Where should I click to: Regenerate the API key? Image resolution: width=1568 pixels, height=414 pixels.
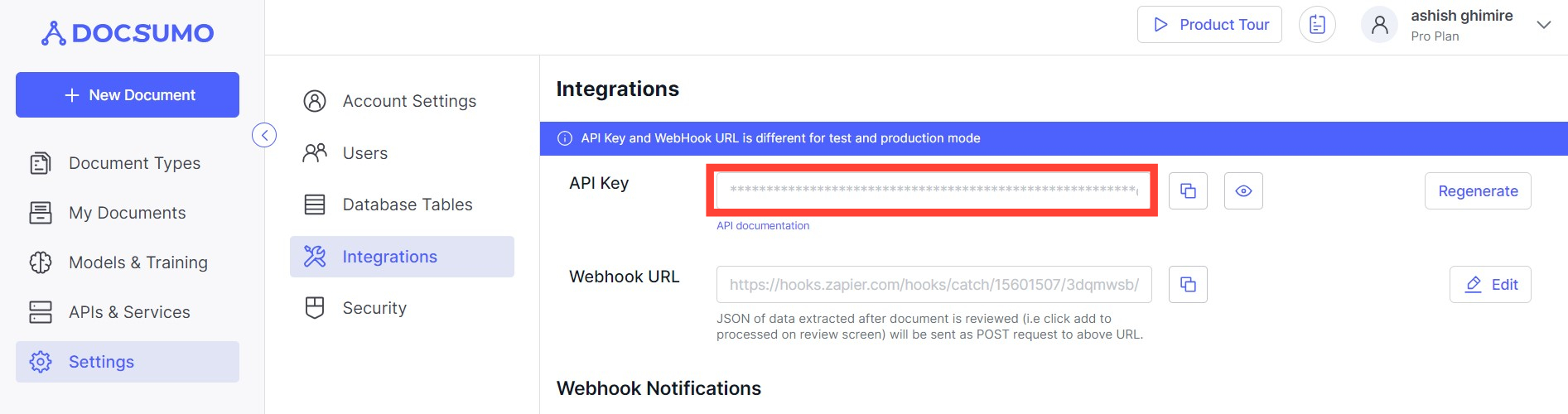pyautogui.click(x=1478, y=191)
